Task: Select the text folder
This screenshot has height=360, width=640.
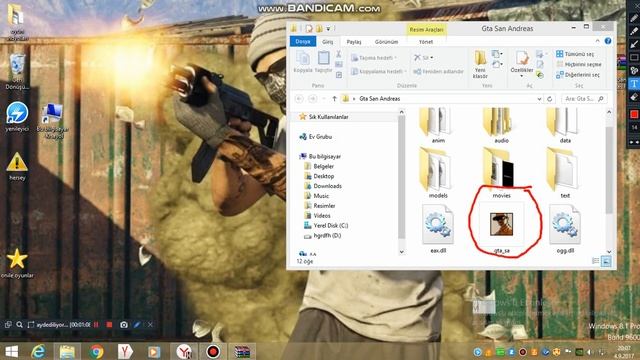Action: pos(565,173)
